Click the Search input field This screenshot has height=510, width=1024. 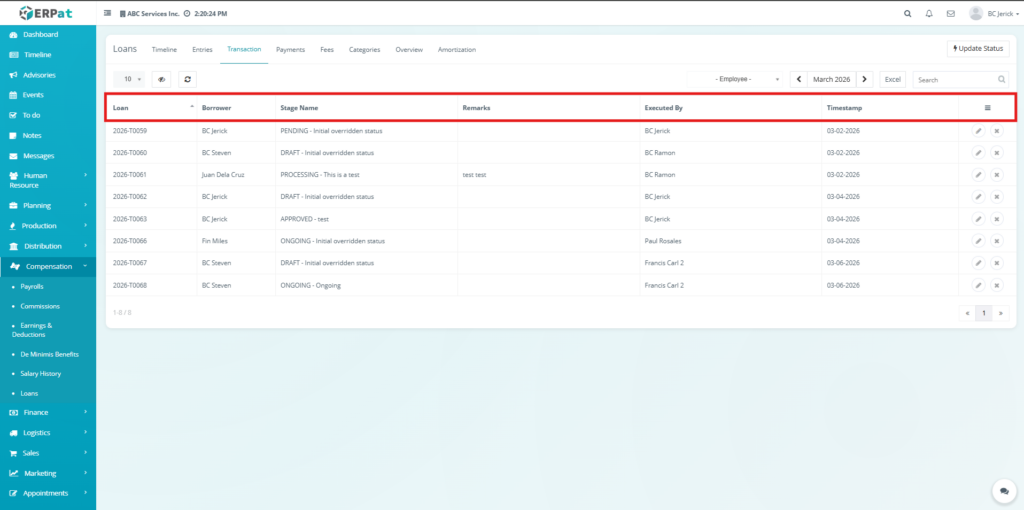point(953,79)
